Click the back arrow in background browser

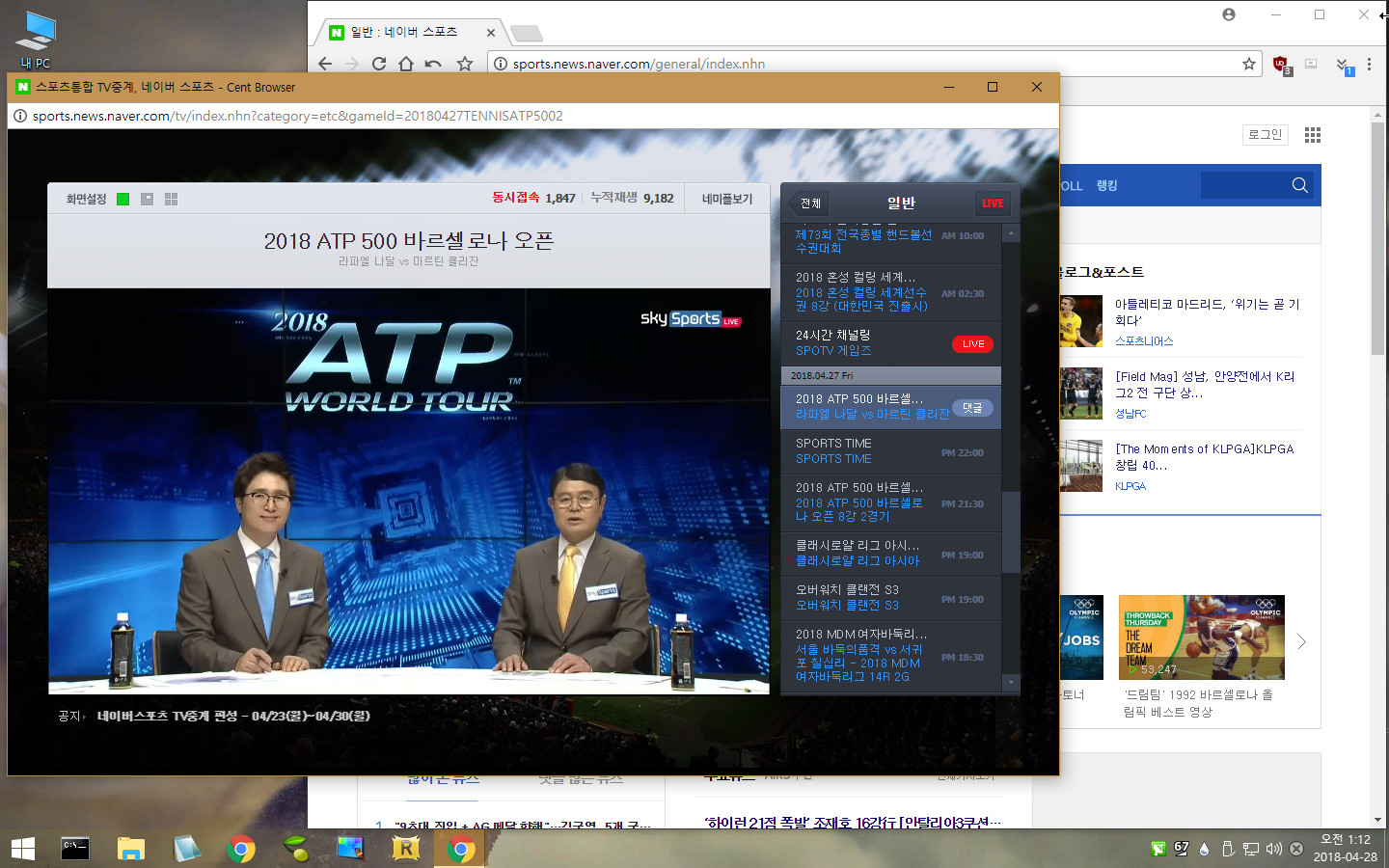[325, 64]
